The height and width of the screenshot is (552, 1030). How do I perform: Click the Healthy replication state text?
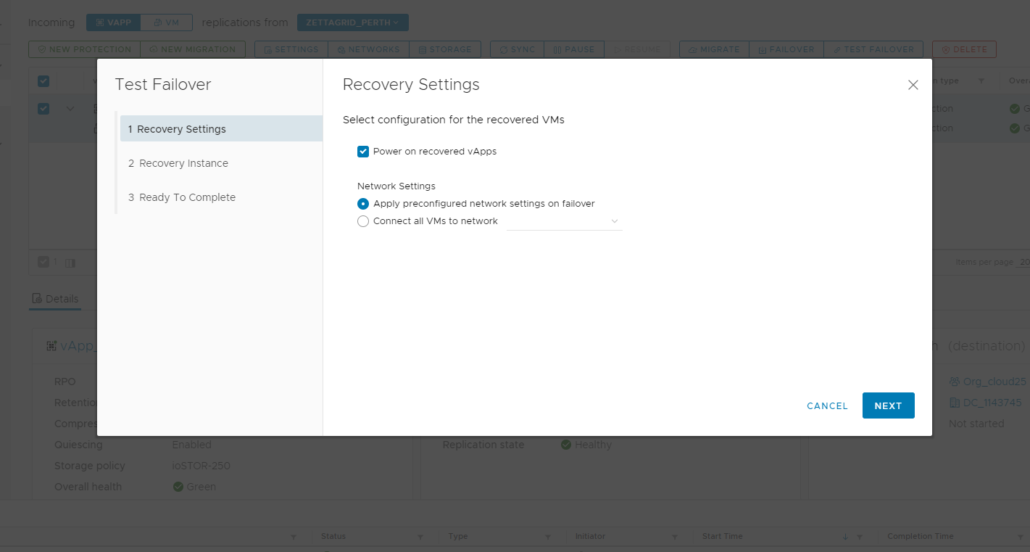point(593,445)
